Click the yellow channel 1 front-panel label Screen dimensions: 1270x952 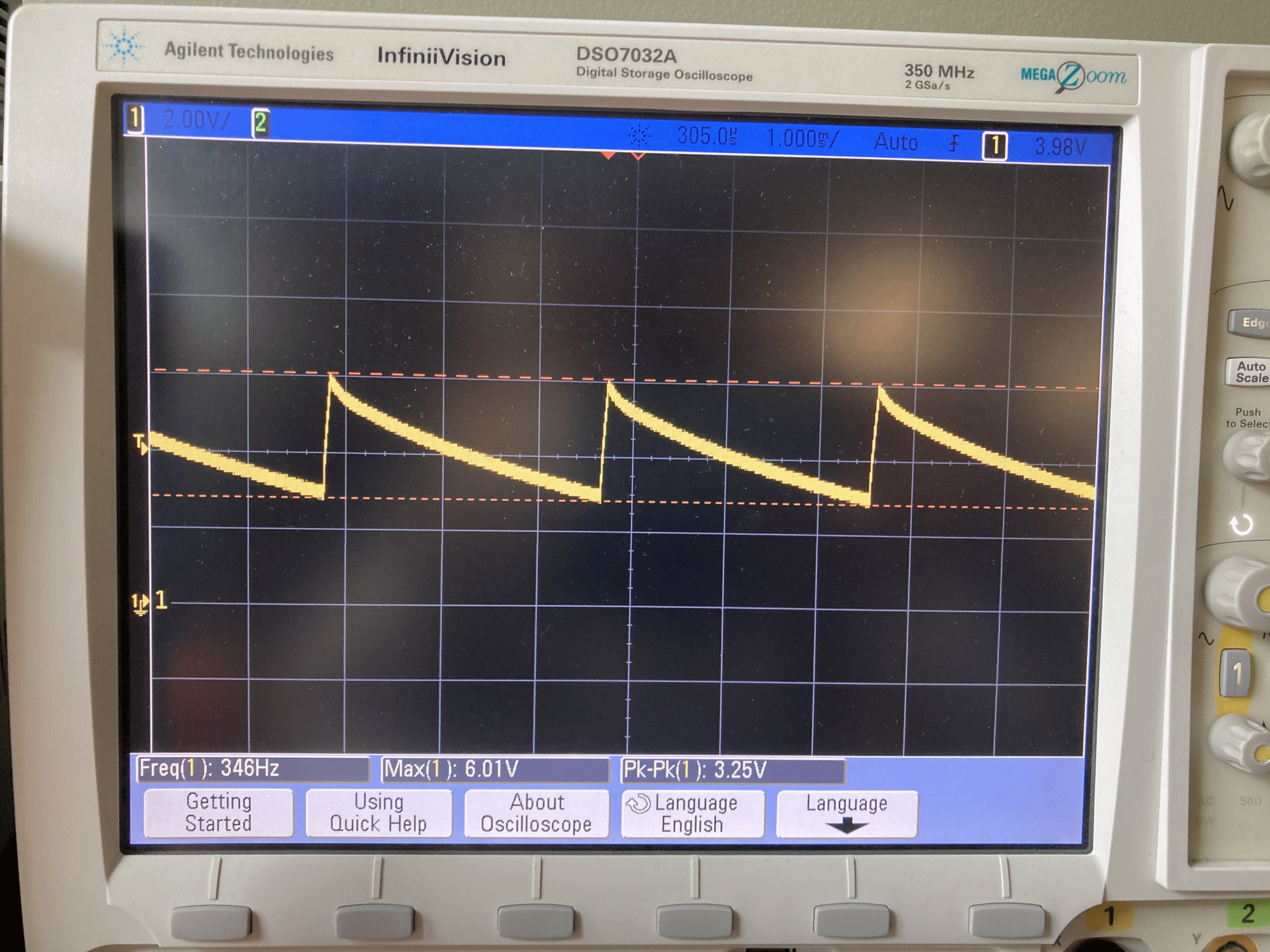tap(1109, 916)
